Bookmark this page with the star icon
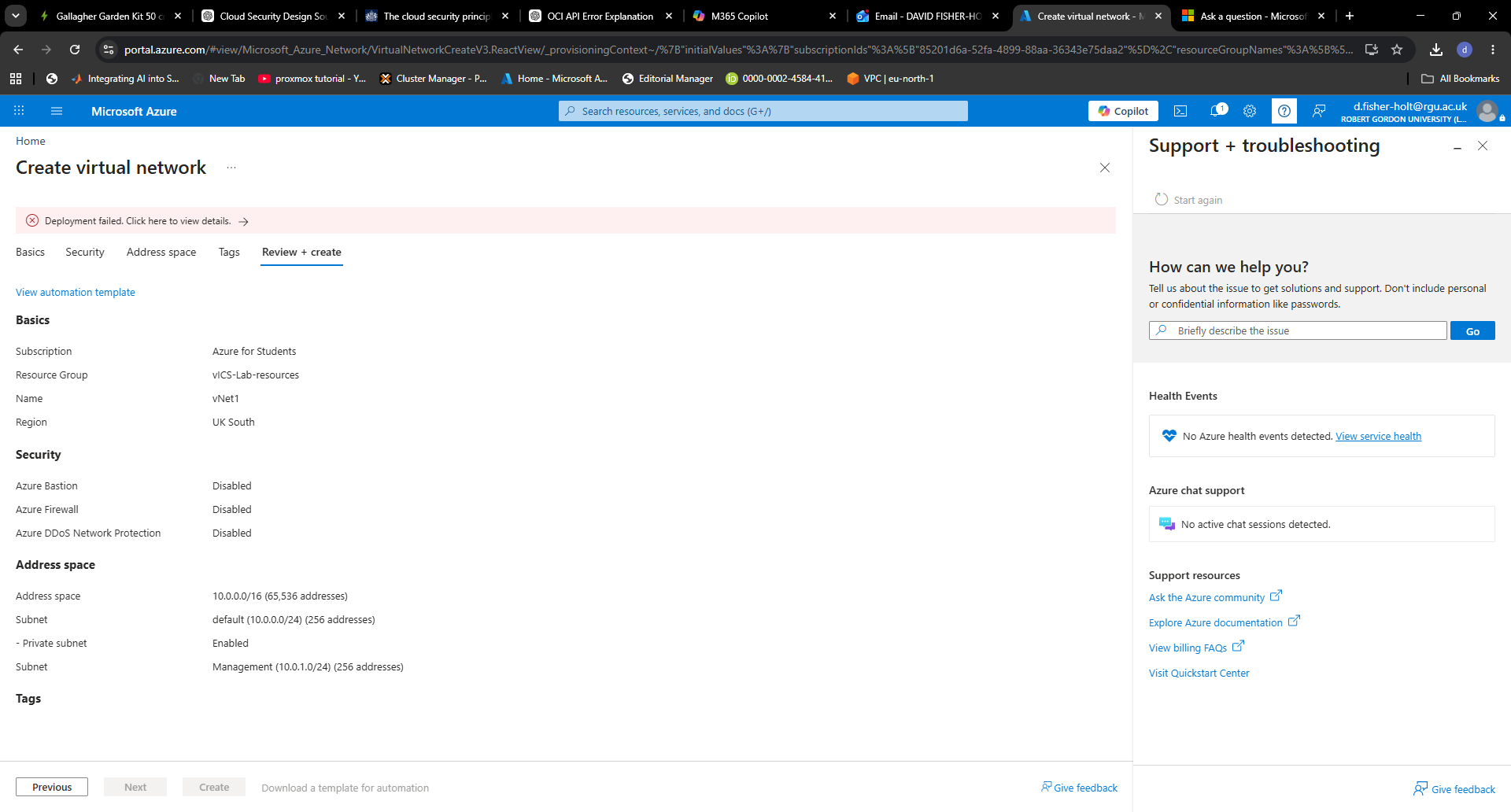Viewport: 1511px width, 812px height. coord(1397,50)
